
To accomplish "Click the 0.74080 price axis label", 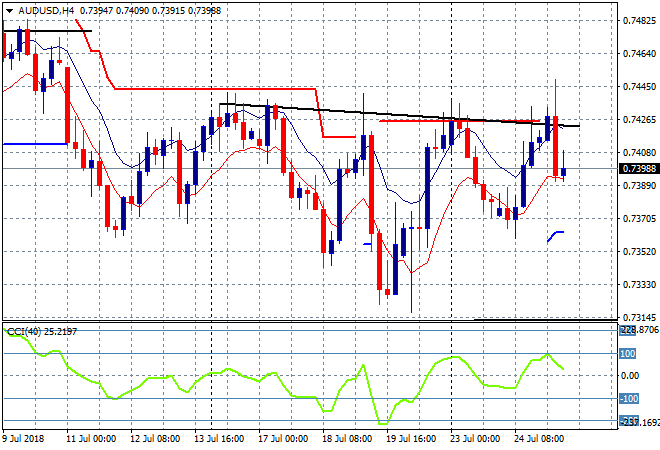I will click(x=639, y=152).
